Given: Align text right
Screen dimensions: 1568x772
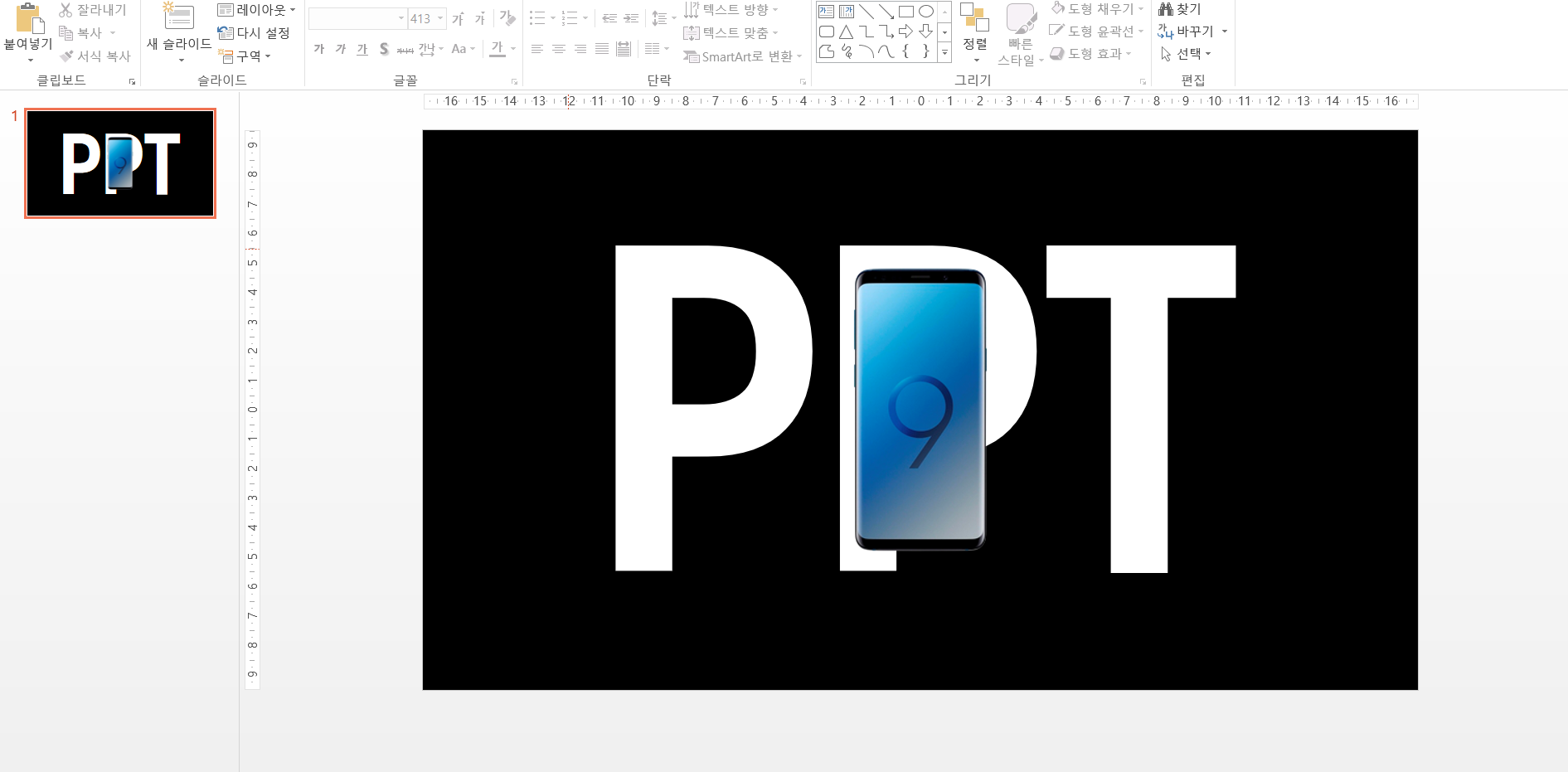Looking at the screenshot, I should [x=580, y=49].
